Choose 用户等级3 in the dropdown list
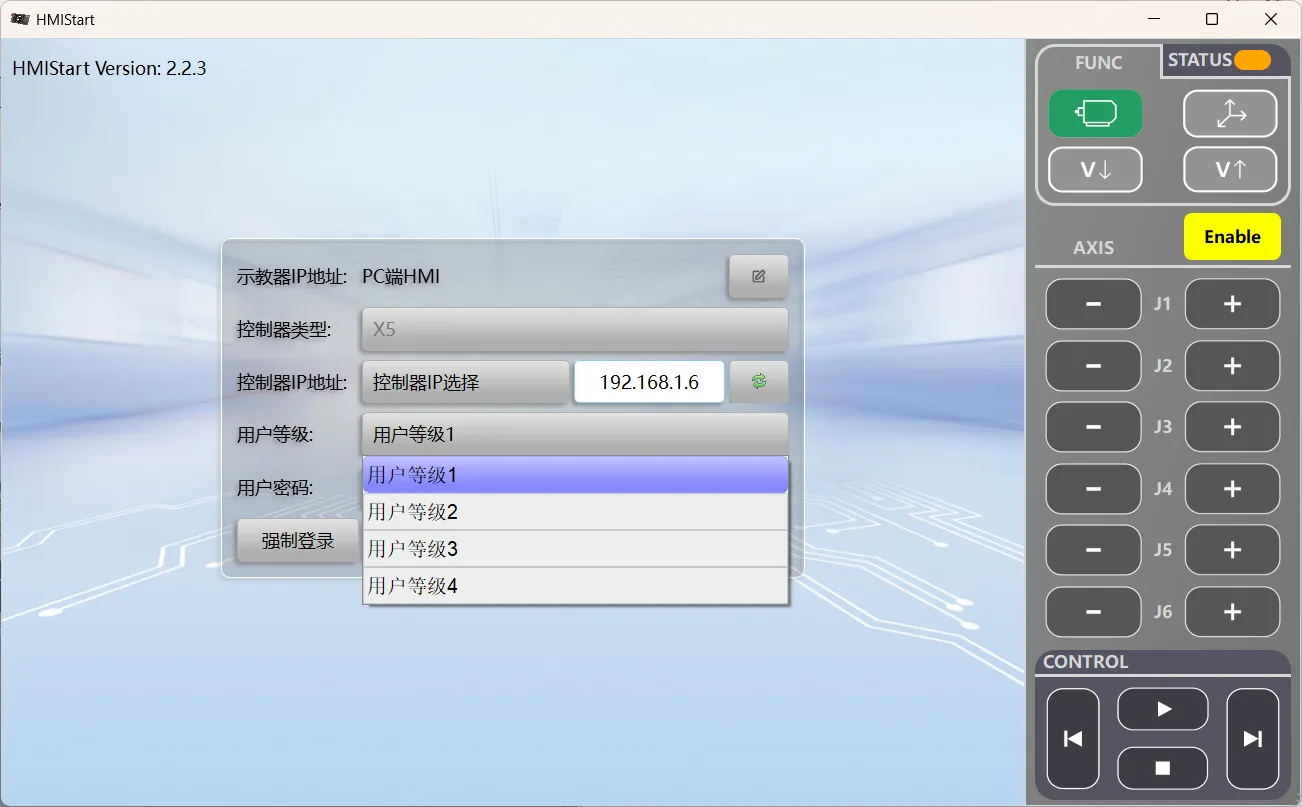This screenshot has height=807, width=1302. point(576,549)
